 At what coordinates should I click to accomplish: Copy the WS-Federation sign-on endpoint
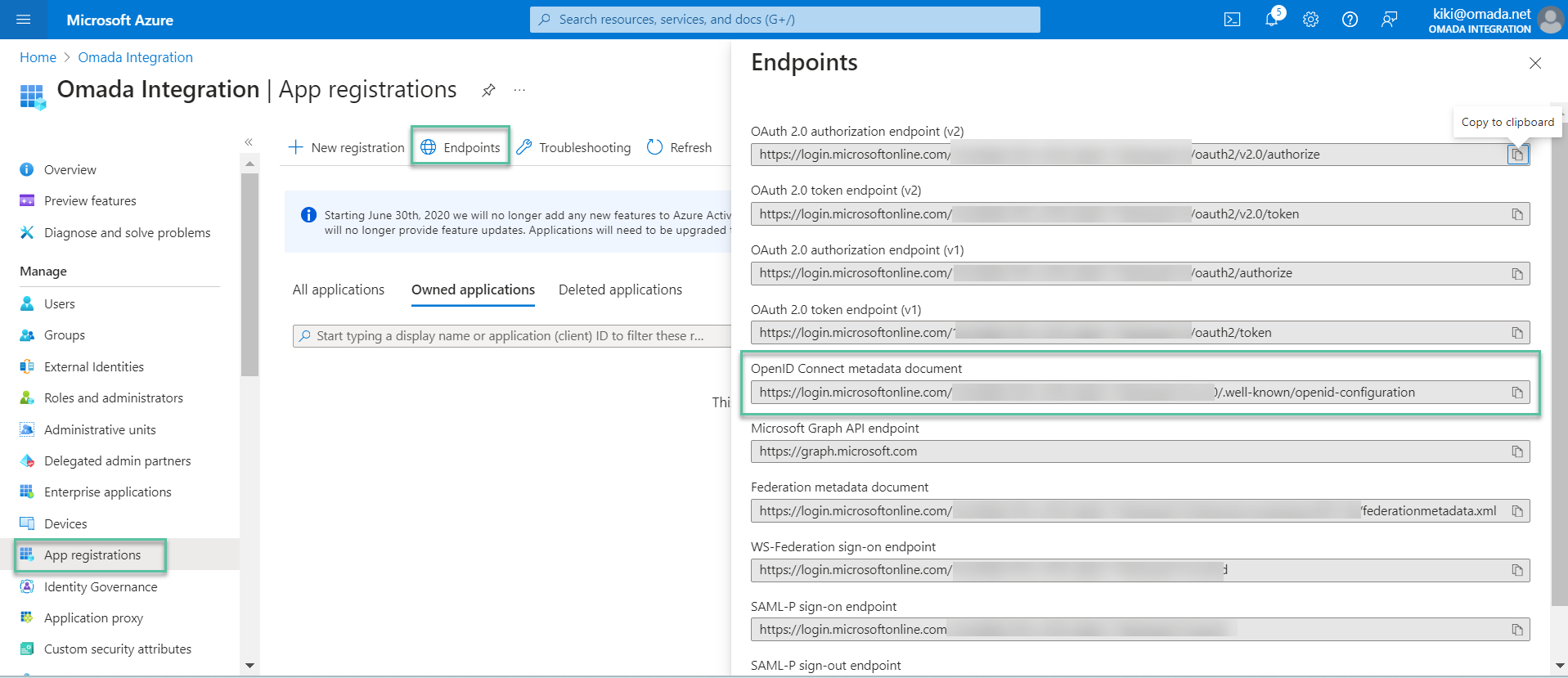pos(1517,570)
